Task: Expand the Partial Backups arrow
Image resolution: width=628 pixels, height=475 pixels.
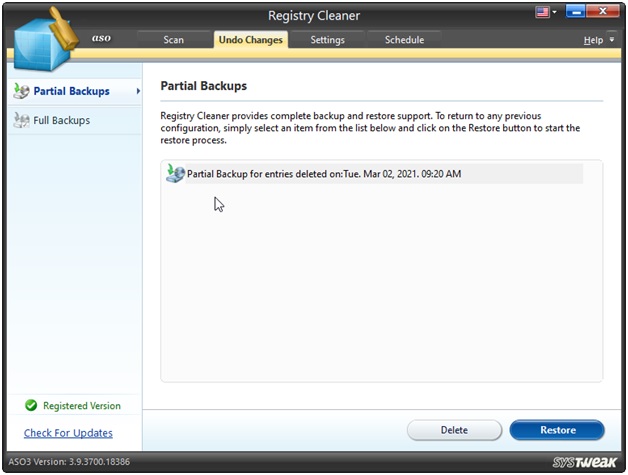Action: pos(138,91)
